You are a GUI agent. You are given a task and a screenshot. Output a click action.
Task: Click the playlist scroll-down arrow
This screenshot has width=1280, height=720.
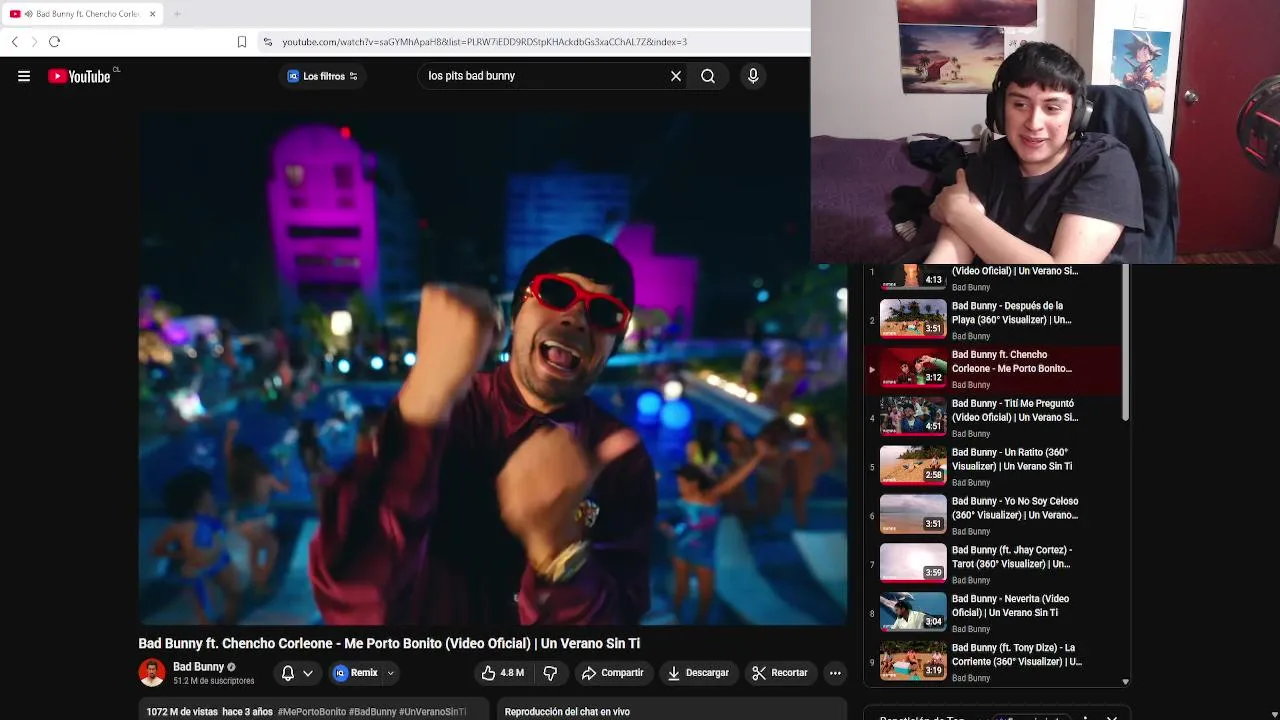[x=1125, y=682]
